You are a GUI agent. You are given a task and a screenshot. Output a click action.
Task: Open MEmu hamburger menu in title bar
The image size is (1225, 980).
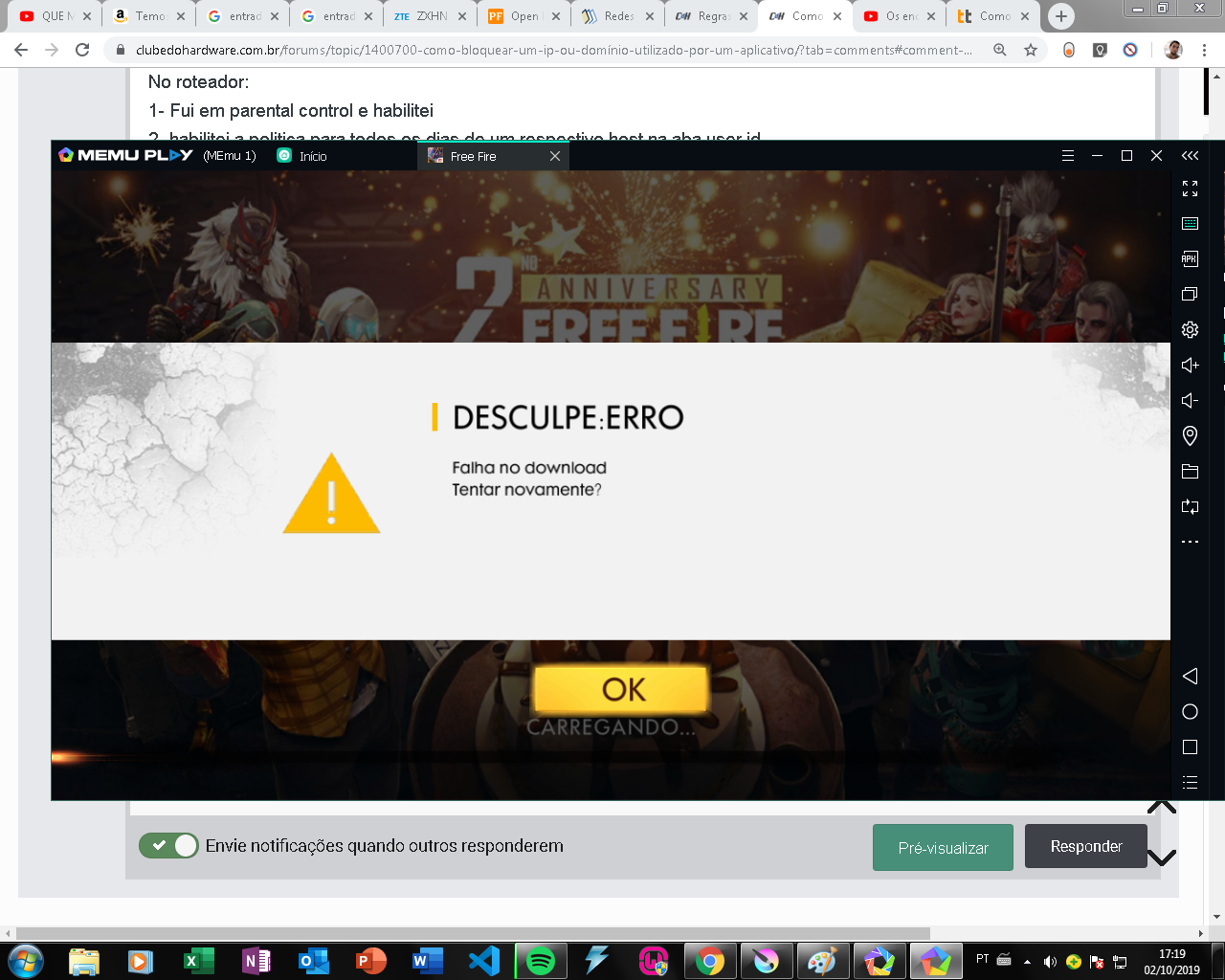(x=1068, y=155)
